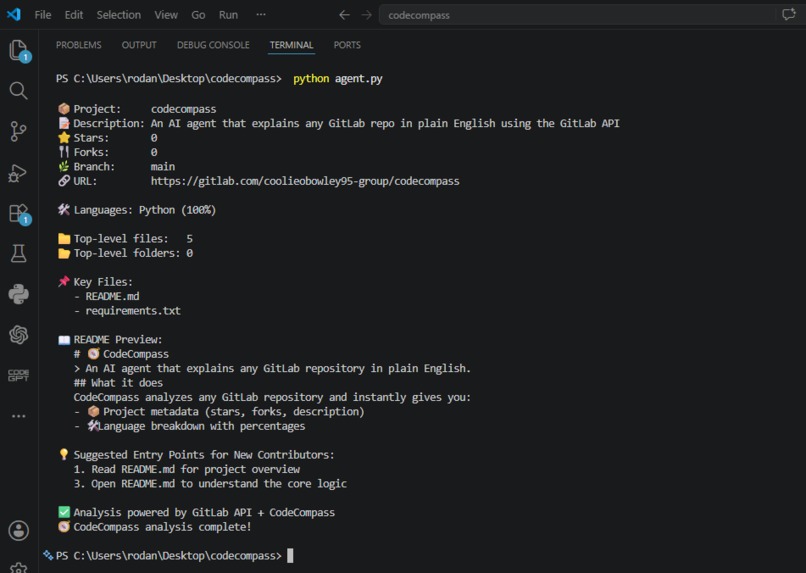The height and width of the screenshot is (573, 806).
Task: Open the gitlab.com codecompass URL link
Action: (x=305, y=181)
